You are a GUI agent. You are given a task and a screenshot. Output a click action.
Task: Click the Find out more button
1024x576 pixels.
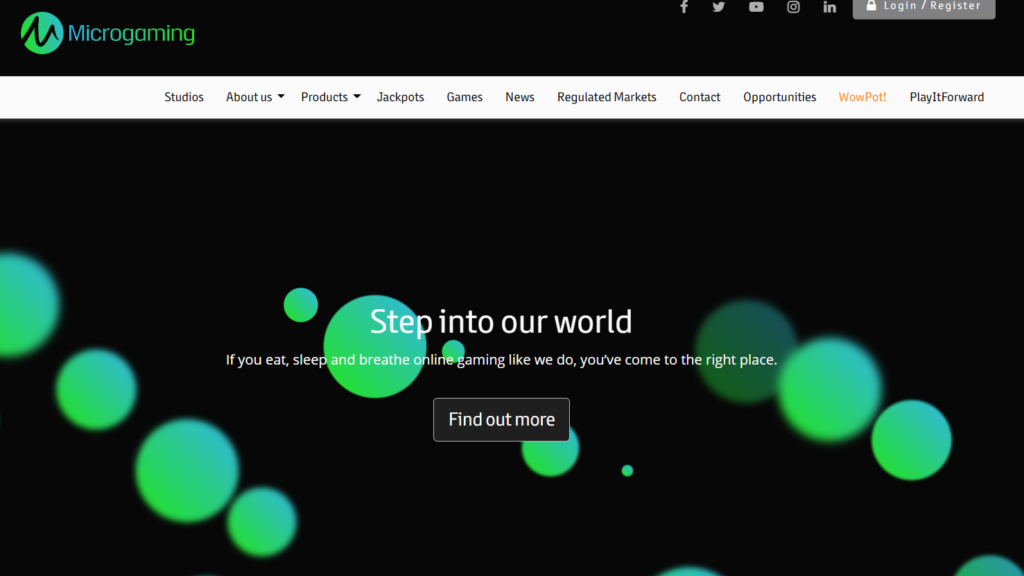[501, 419]
